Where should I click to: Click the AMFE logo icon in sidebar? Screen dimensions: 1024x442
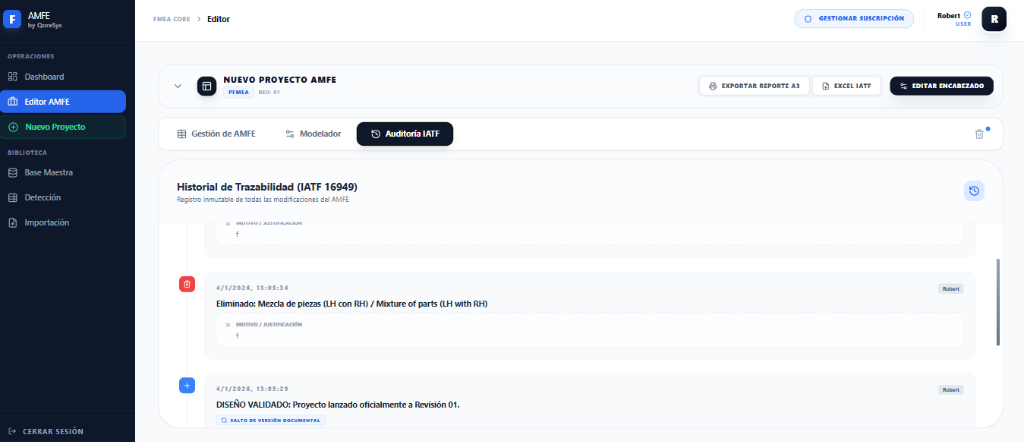pos(13,18)
